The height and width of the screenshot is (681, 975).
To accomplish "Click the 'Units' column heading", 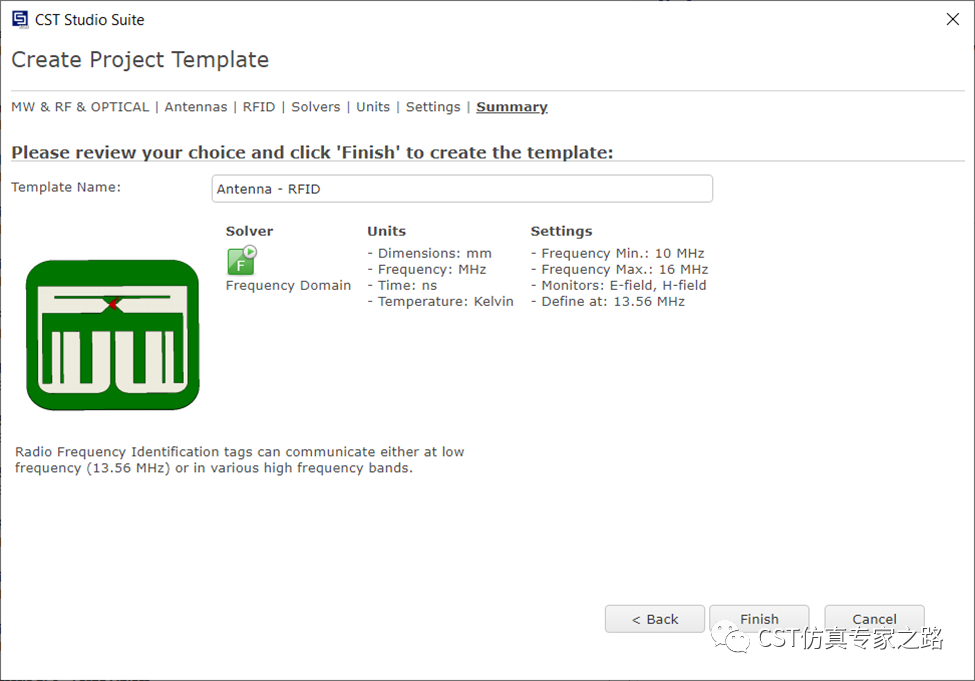I will [387, 231].
